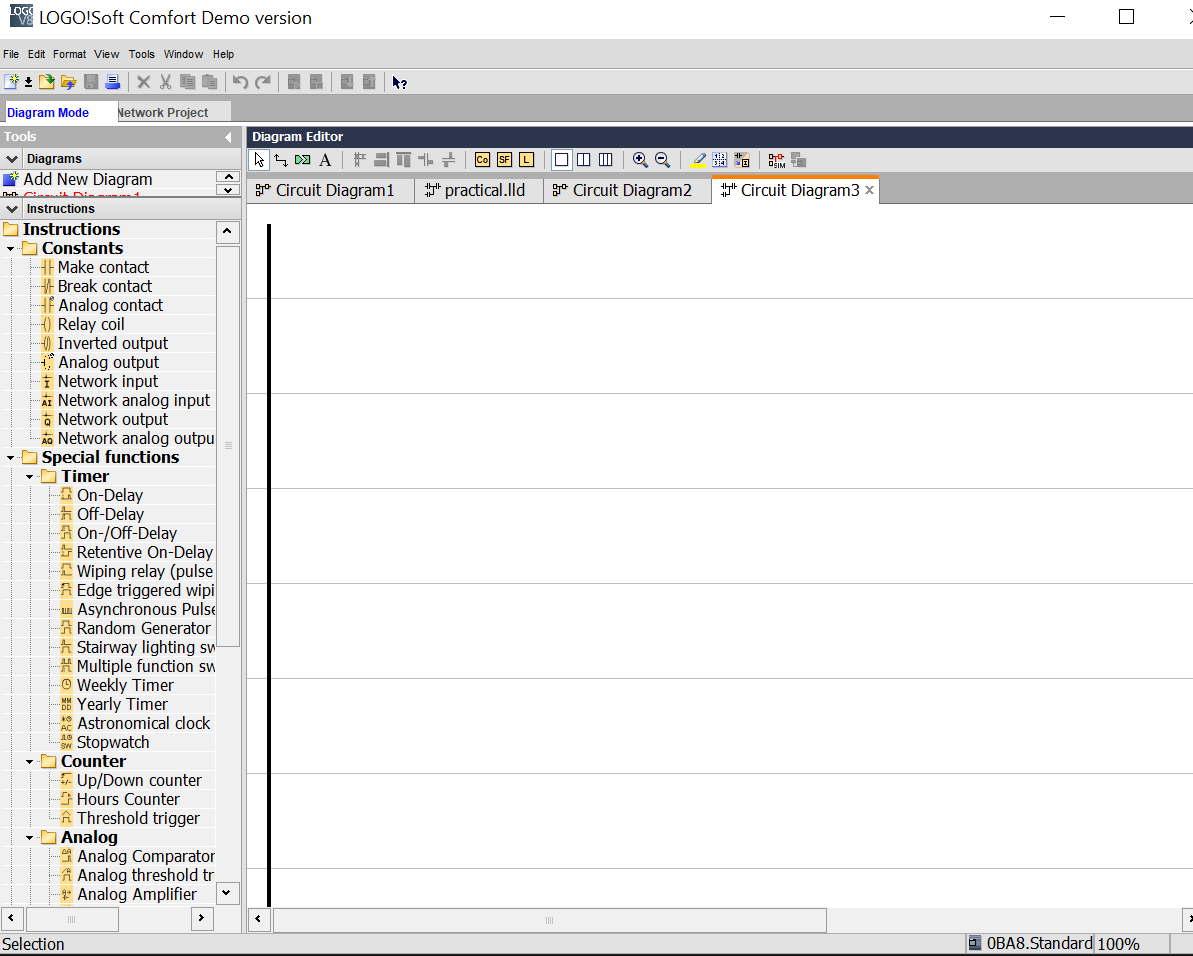Screen dimensions: 1193x956
Task: Click the Undo arrow icon
Action: [x=240, y=82]
